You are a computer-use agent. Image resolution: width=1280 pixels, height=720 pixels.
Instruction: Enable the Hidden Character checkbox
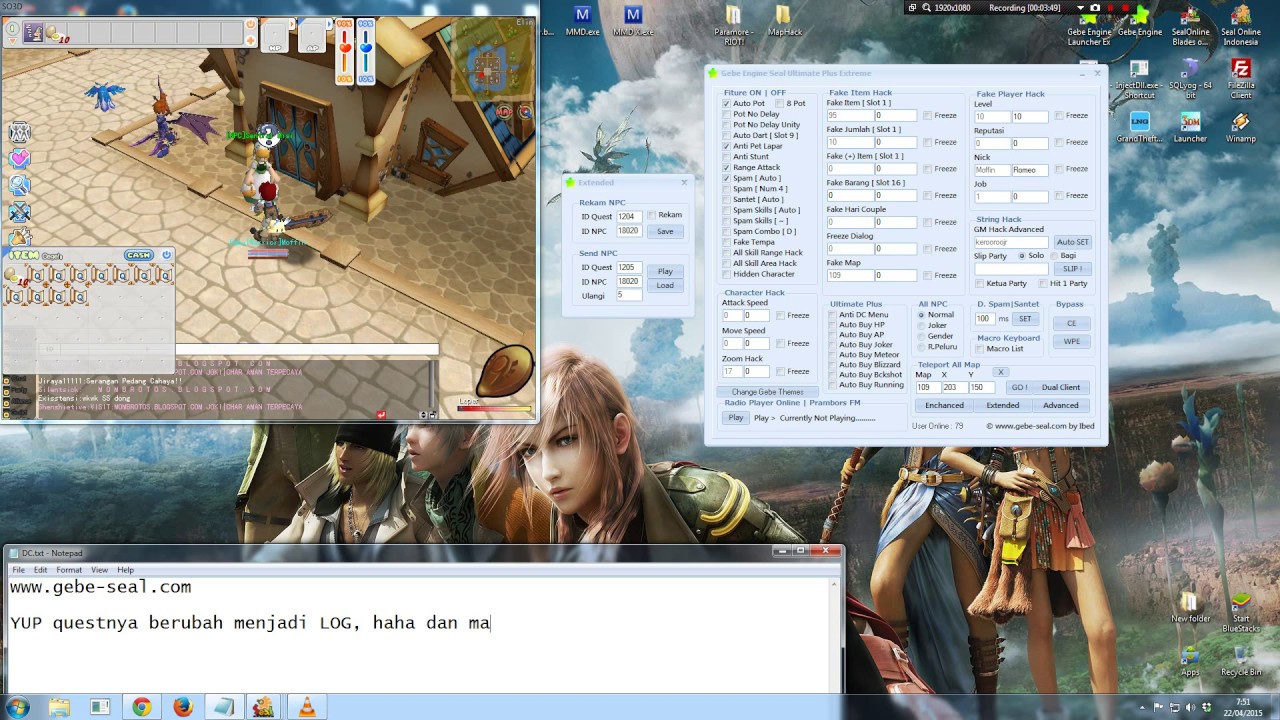click(x=727, y=274)
